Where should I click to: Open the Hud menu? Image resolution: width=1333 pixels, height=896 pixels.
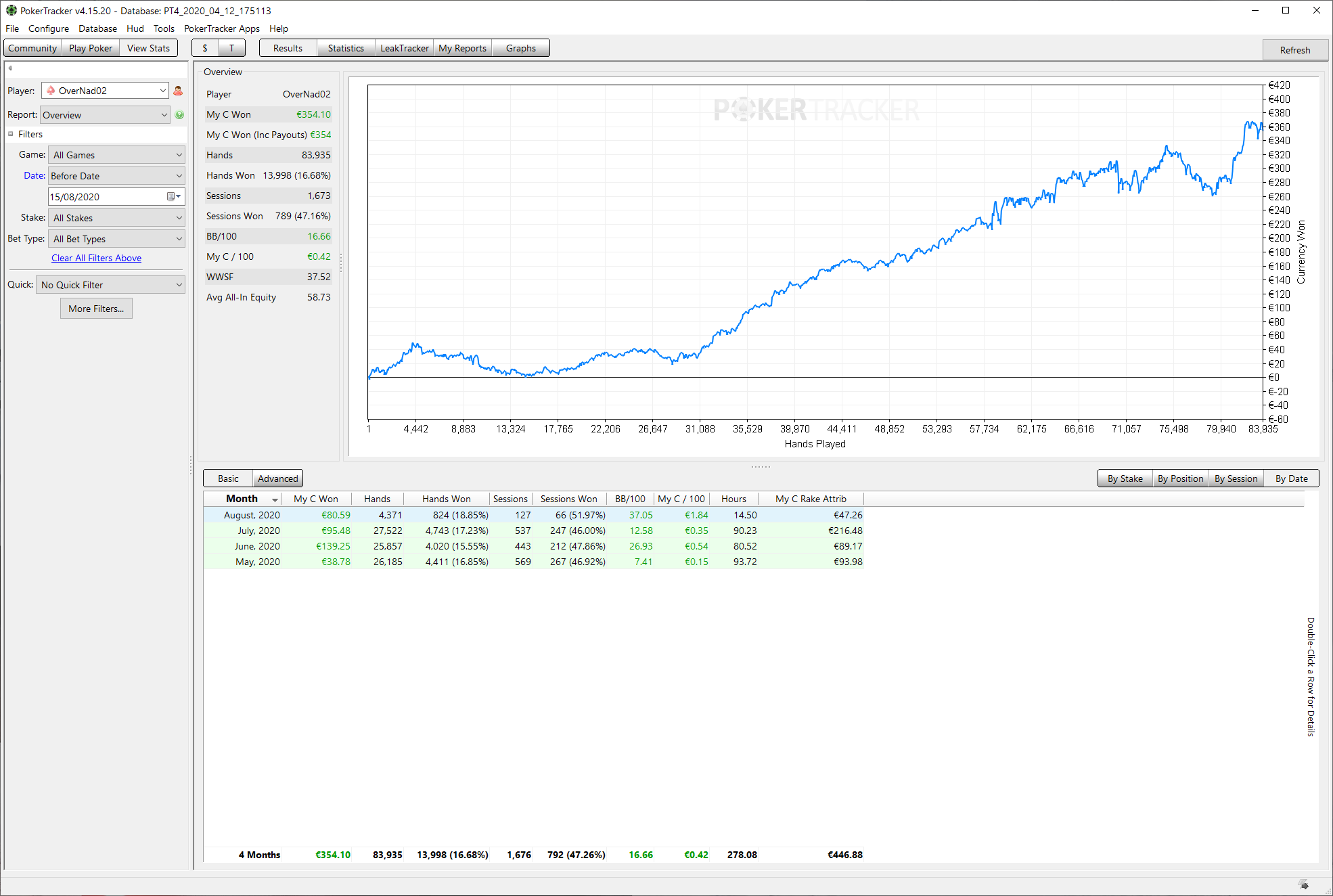click(x=135, y=28)
